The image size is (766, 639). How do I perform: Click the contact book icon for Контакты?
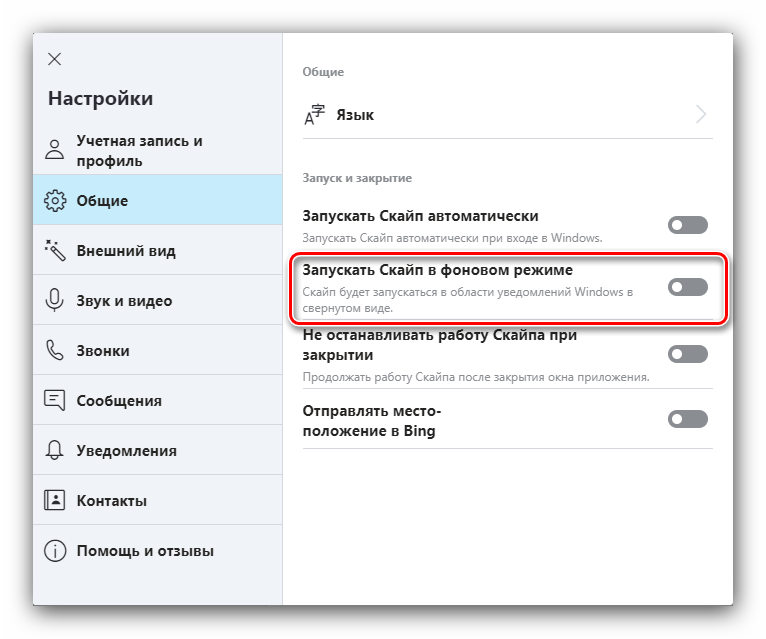pos(55,500)
